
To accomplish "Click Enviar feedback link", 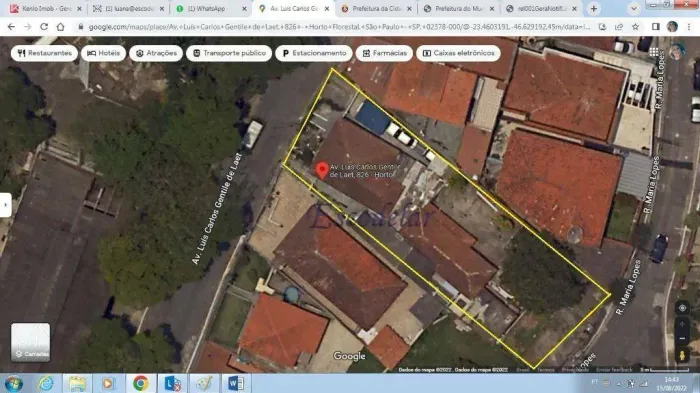I will point(614,370).
